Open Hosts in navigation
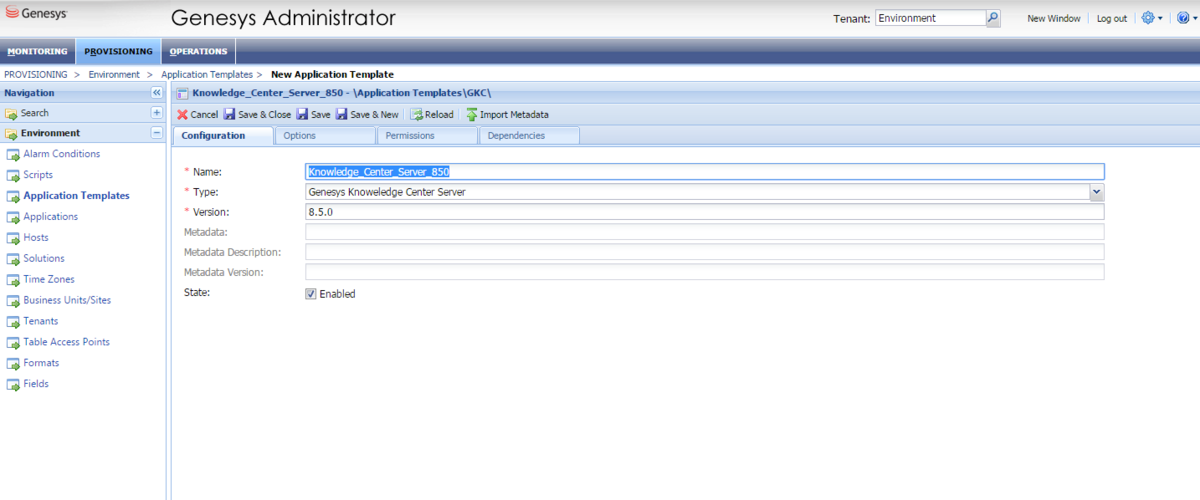The height and width of the screenshot is (500, 1200). click(x=36, y=238)
